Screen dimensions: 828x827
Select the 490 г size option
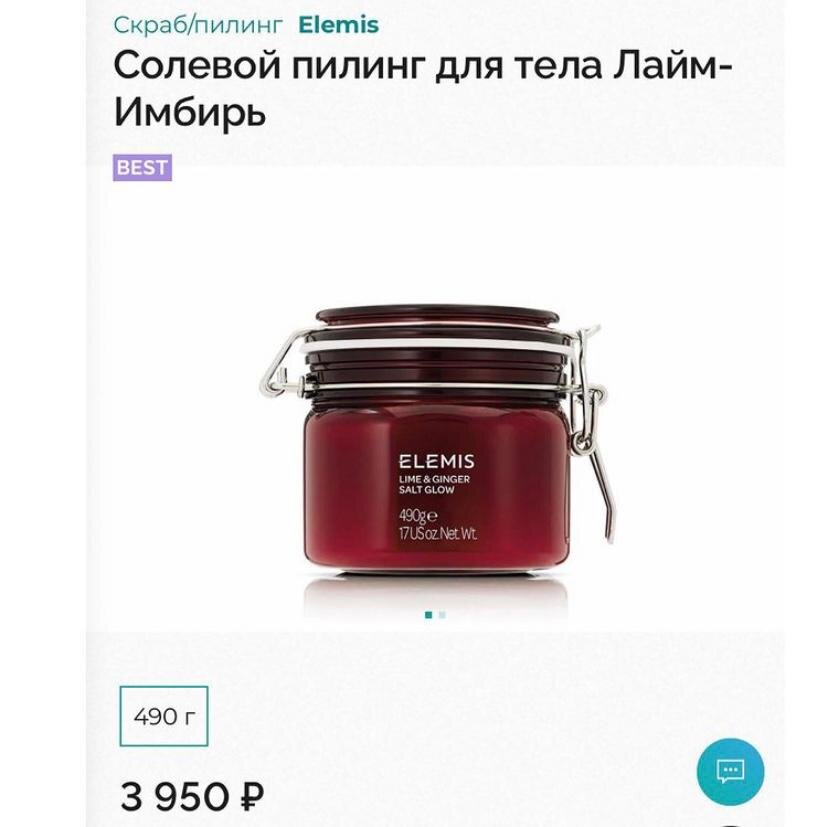164,716
